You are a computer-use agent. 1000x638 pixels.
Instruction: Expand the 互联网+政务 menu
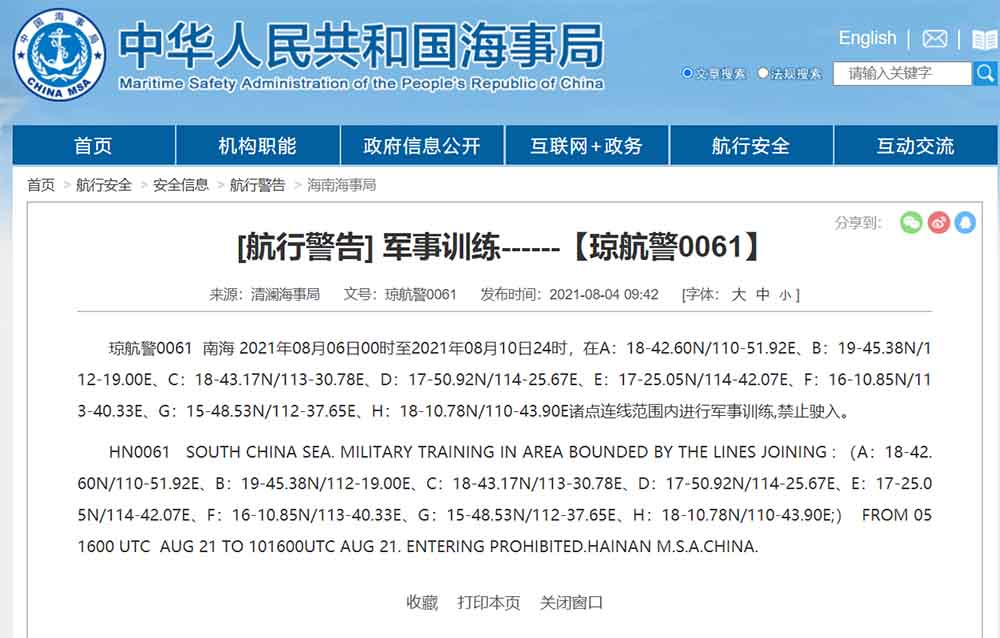586,146
